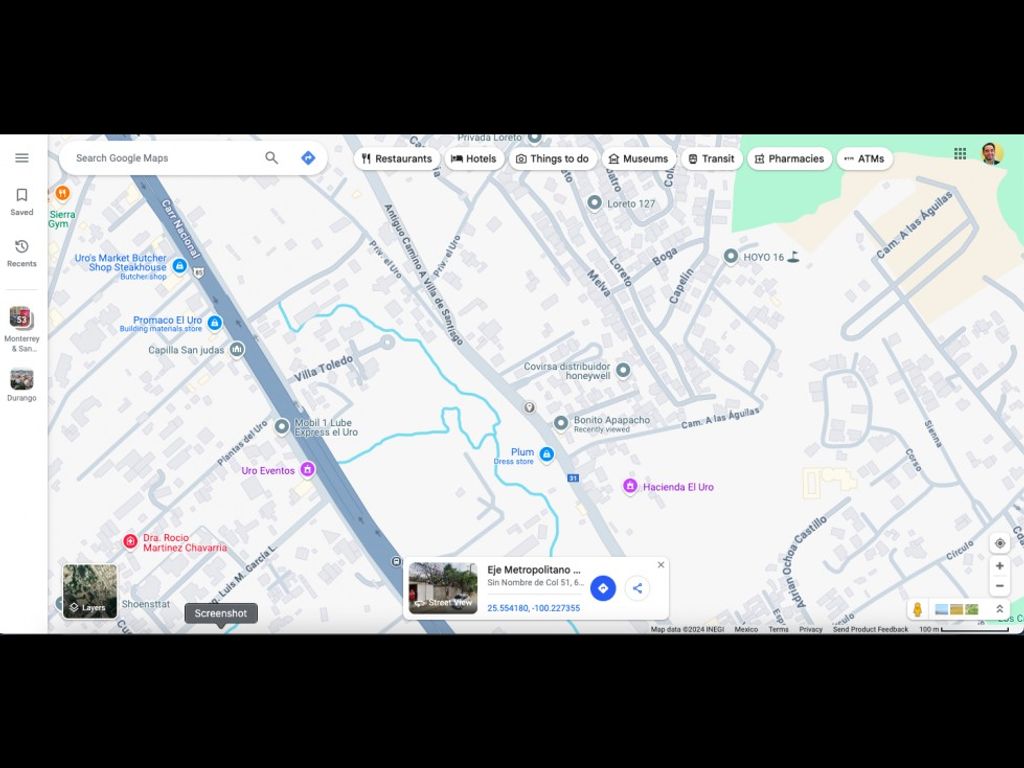The width and height of the screenshot is (1024, 768).
Task: Share the Eje Metropolitano location
Action: (637, 588)
